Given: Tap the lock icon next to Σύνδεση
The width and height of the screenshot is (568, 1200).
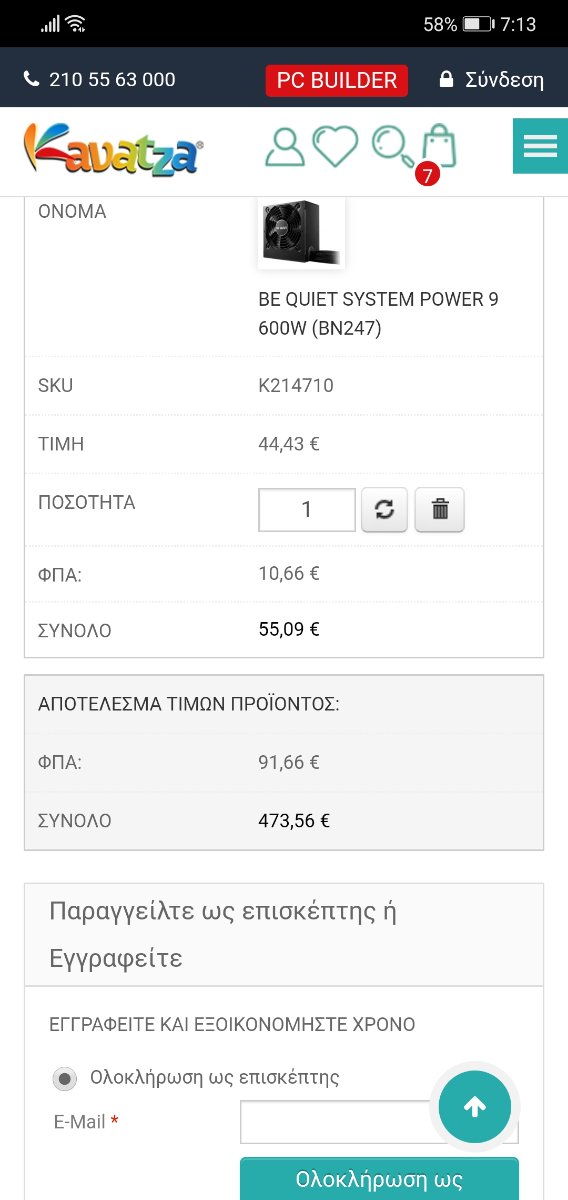Looking at the screenshot, I should (x=446, y=79).
